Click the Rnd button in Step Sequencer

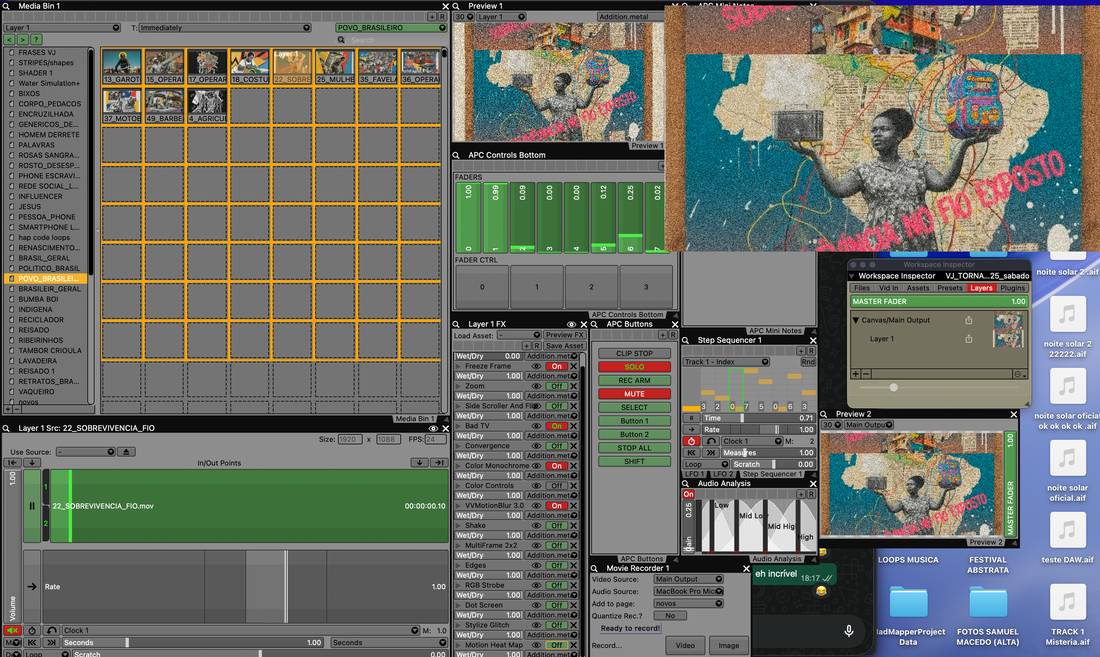click(x=808, y=362)
